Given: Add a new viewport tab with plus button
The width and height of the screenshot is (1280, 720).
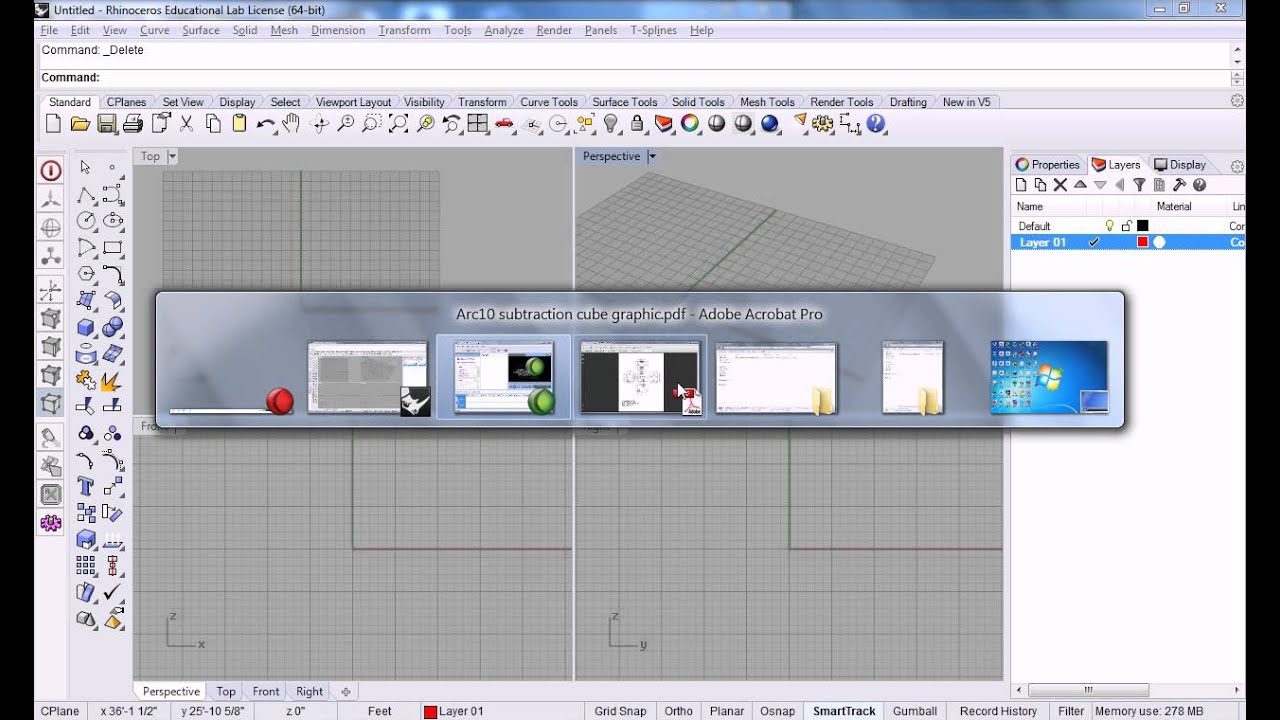Looking at the screenshot, I should 346,691.
